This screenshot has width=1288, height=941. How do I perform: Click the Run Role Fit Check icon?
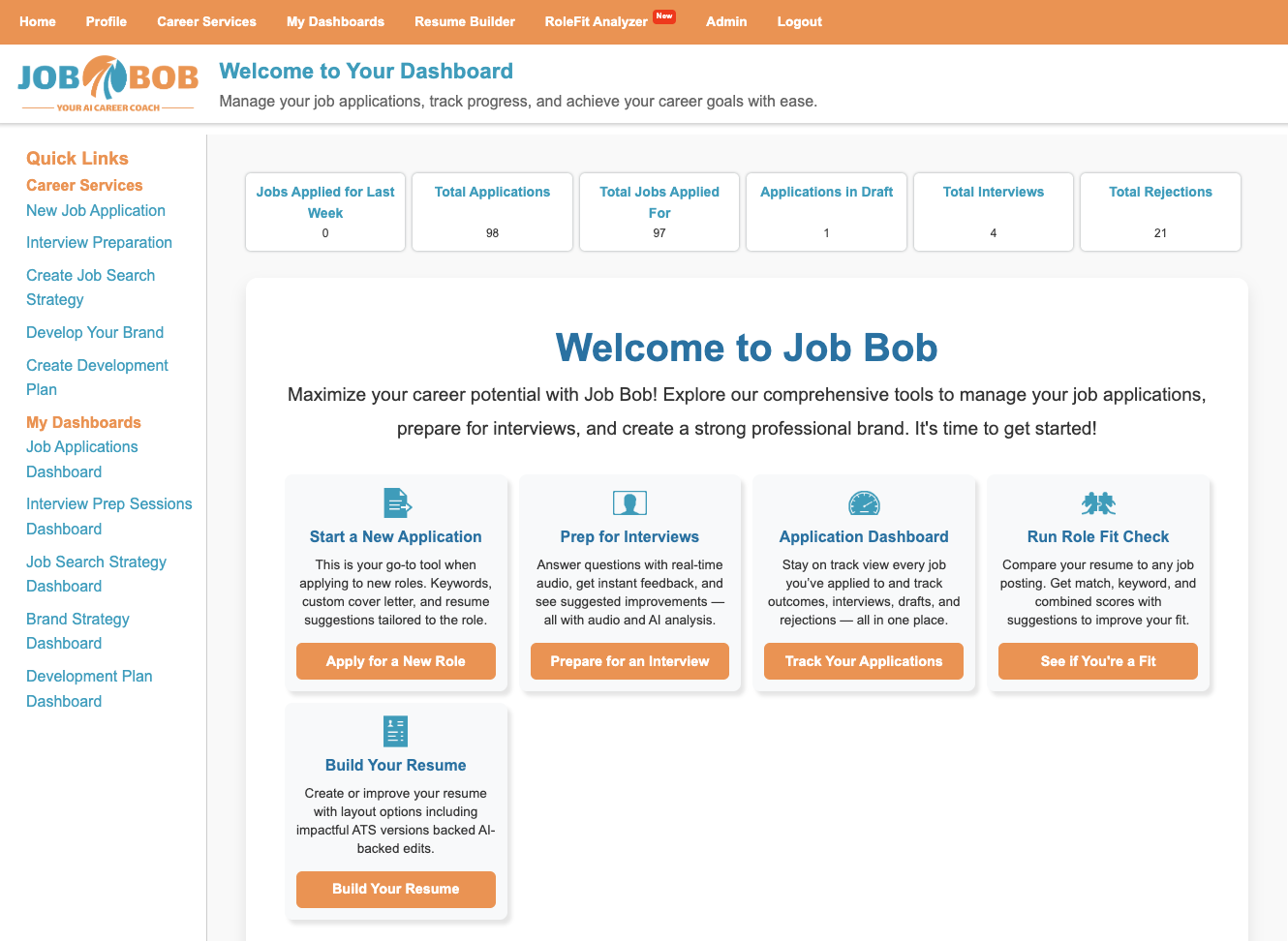coord(1097,502)
